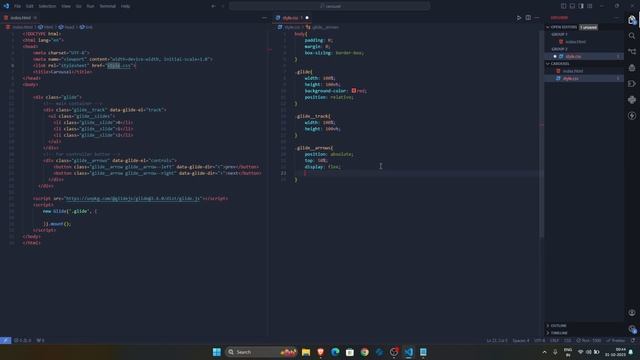640x360 pixels.
Task: Click the CSS language mode indicator
Action: click(x=567, y=340)
